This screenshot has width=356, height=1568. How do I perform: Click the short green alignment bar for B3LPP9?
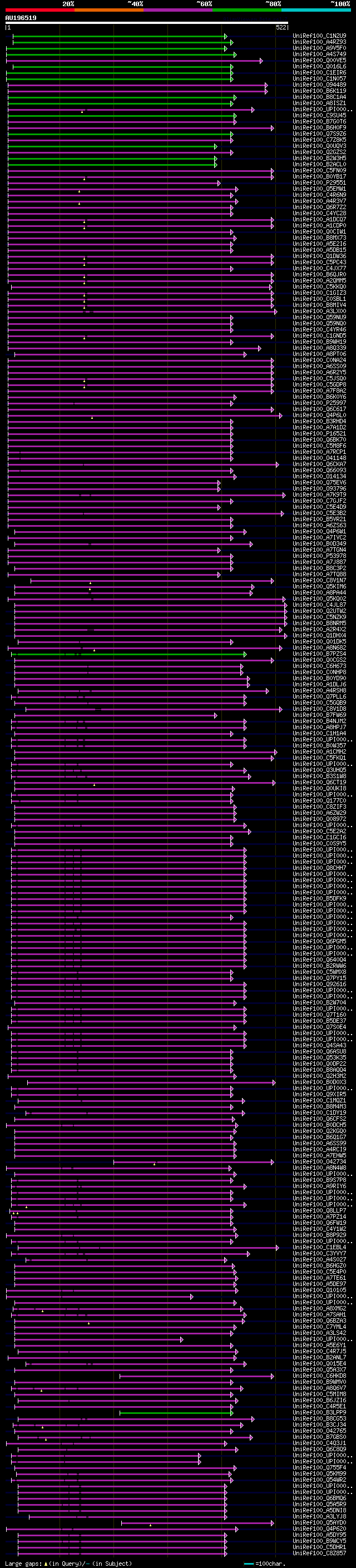click(x=176, y=1413)
